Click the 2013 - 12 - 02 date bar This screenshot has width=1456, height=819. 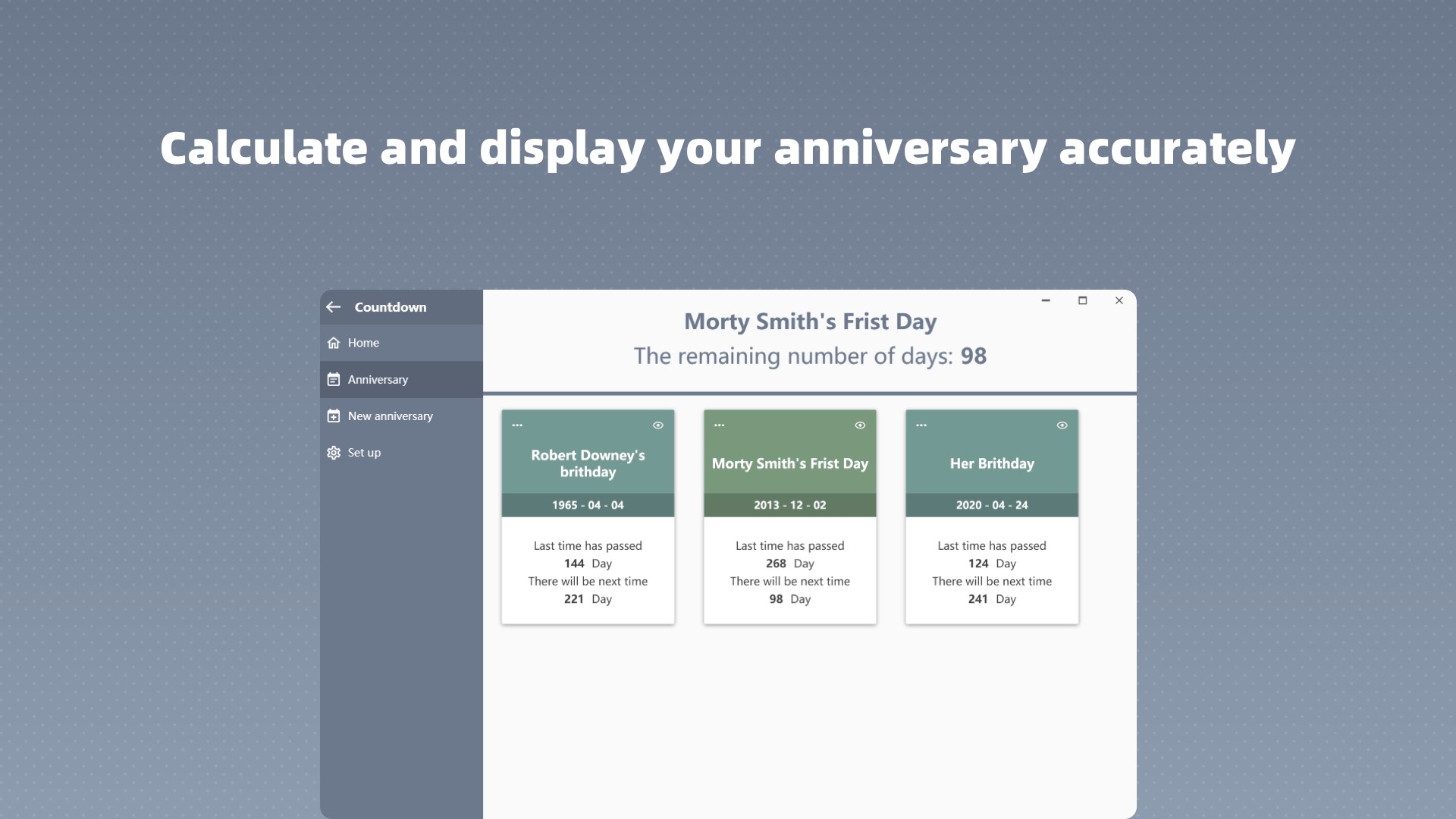point(789,505)
